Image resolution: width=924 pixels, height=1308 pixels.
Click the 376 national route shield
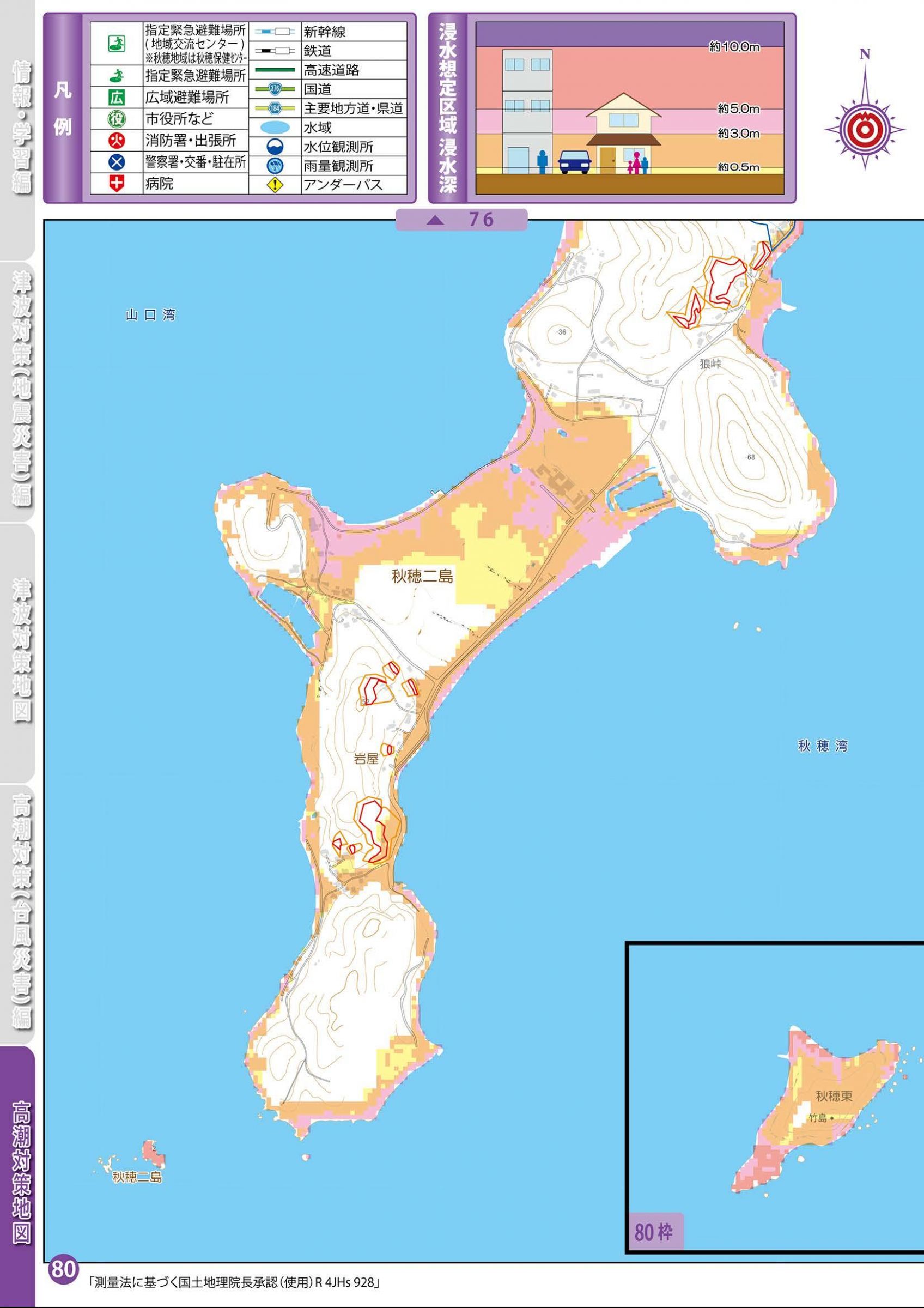[275, 89]
